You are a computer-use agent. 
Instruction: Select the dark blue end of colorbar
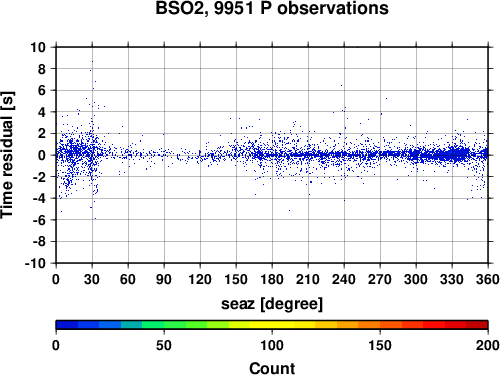[67, 325]
